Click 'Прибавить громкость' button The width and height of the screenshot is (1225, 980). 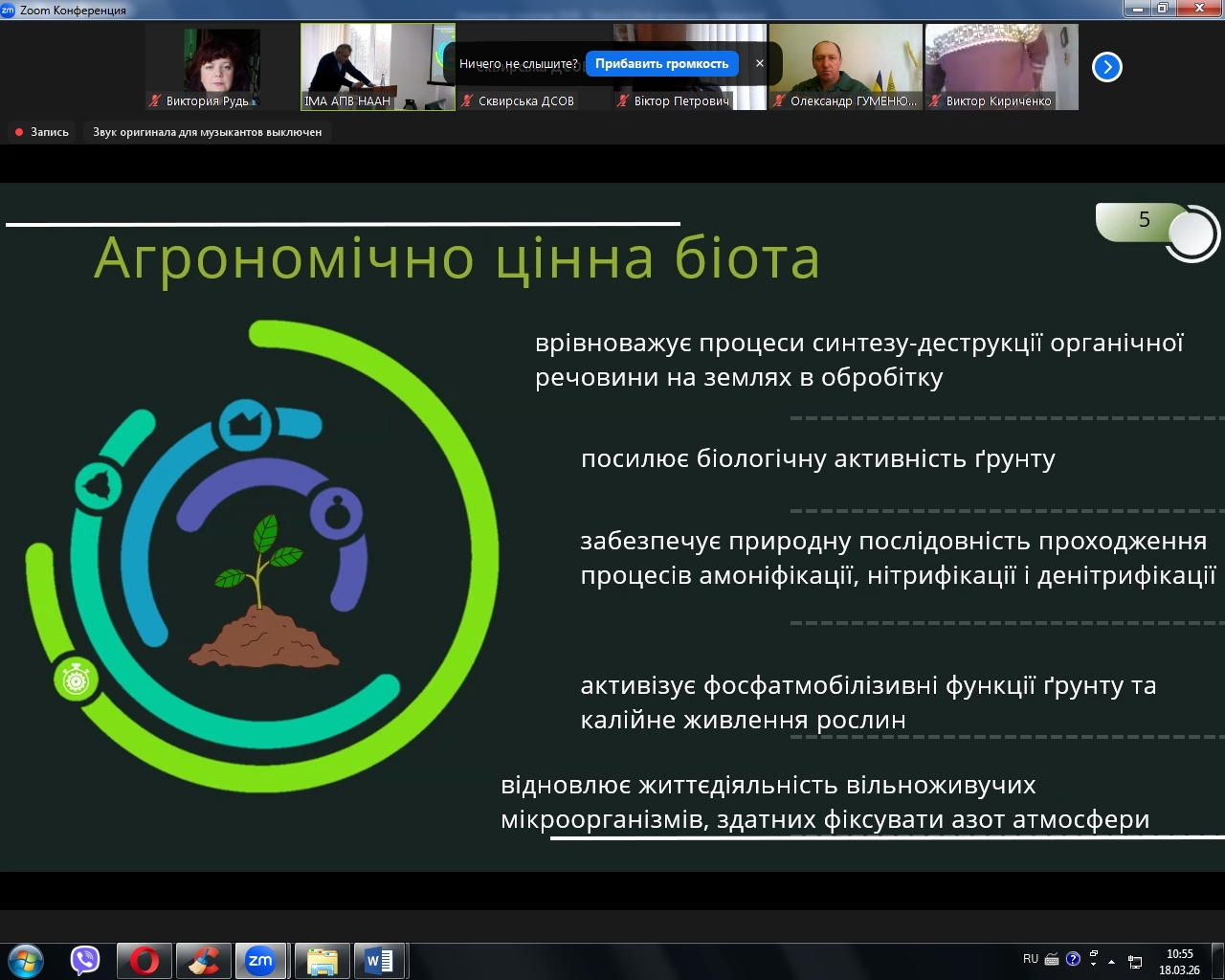tap(661, 63)
